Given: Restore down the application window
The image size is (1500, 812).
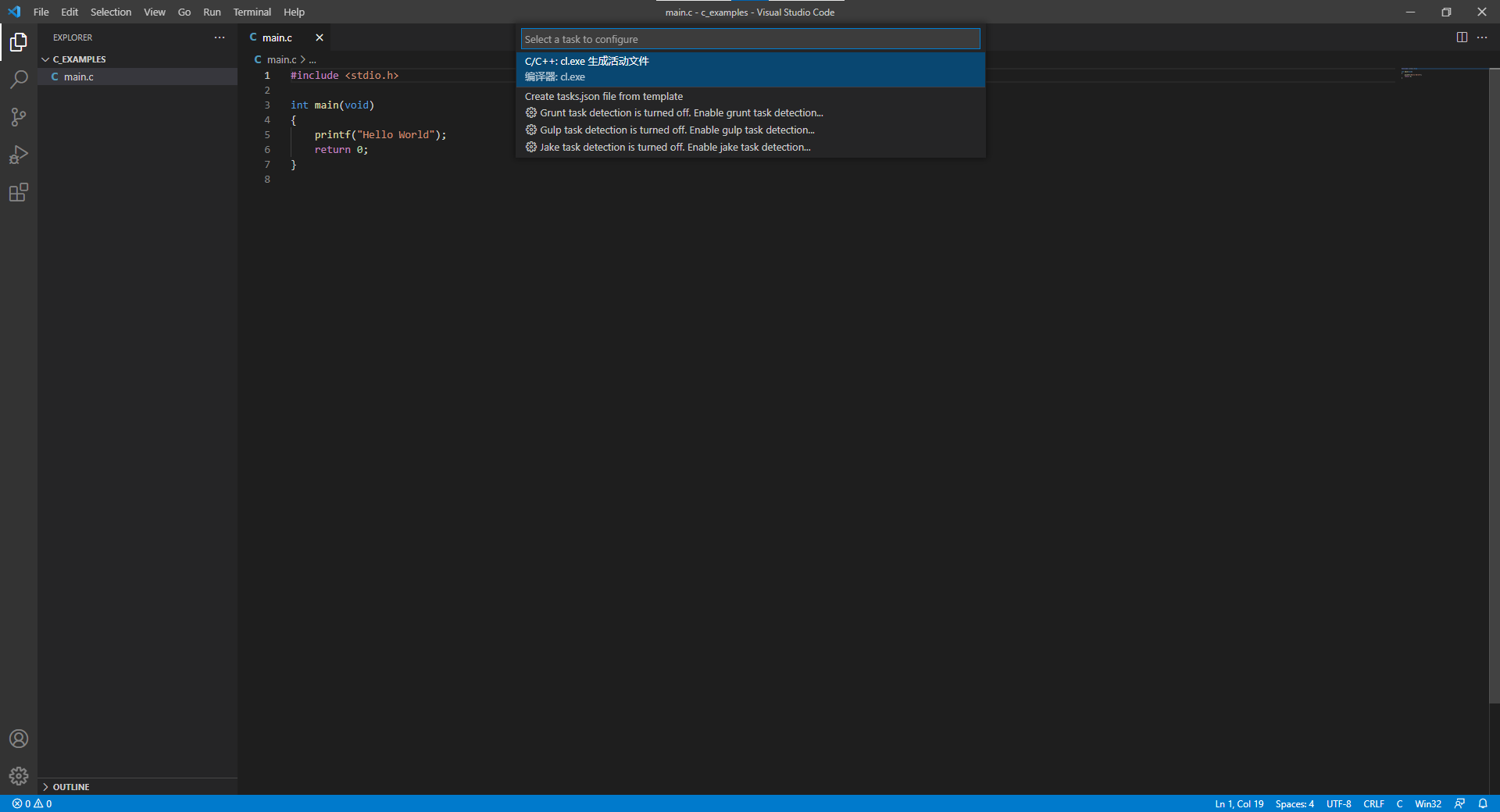Looking at the screenshot, I should point(1446,12).
